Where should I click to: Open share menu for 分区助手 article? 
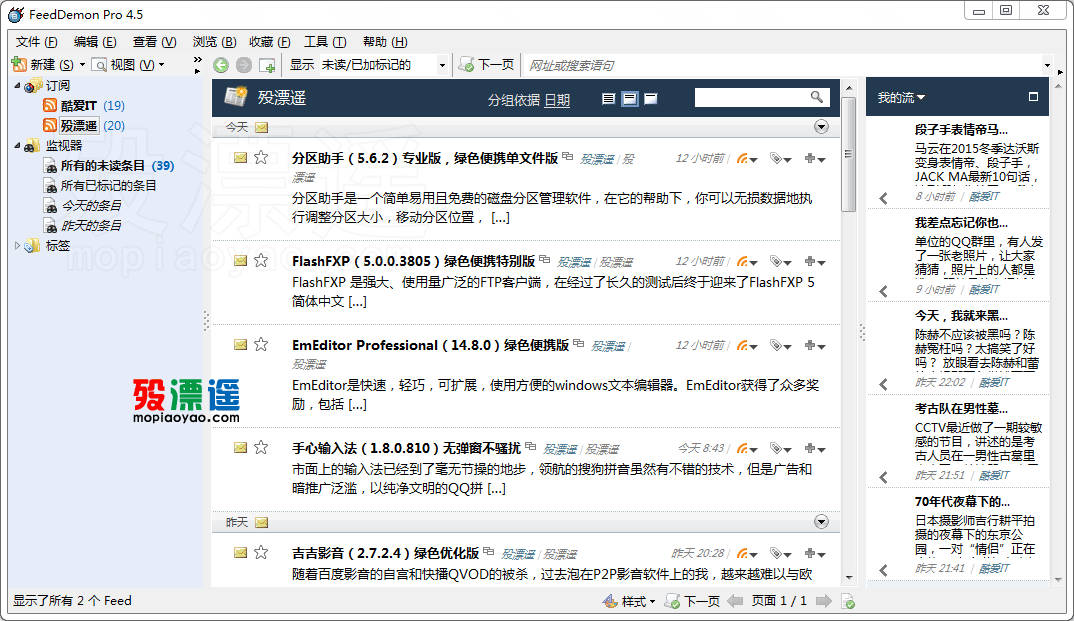pos(747,159)
